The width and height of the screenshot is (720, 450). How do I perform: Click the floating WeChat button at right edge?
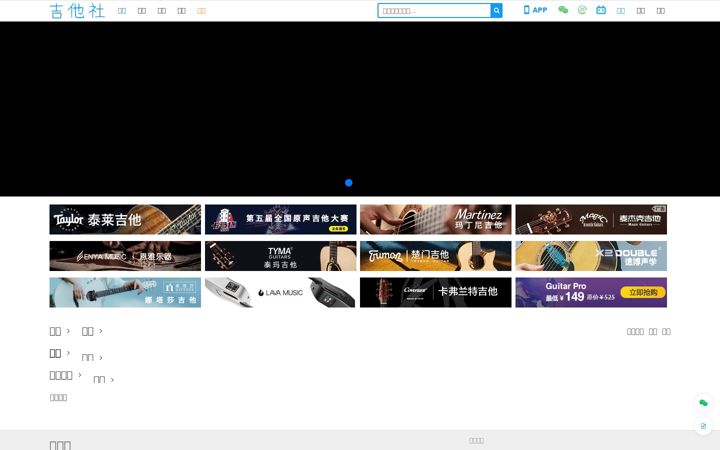coord(703,403)
